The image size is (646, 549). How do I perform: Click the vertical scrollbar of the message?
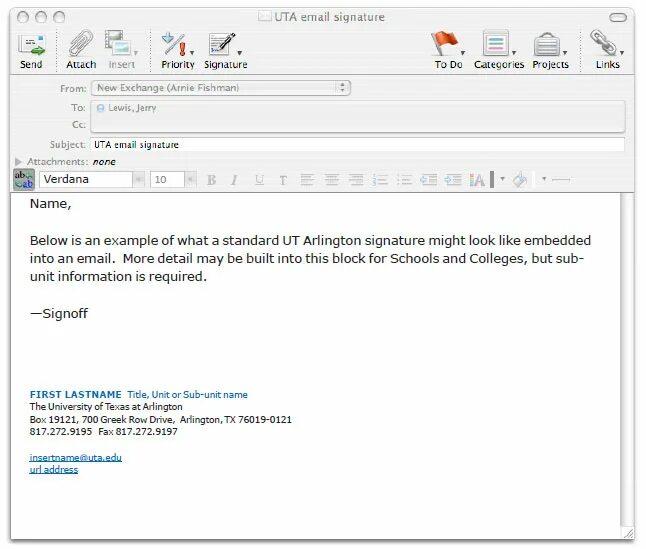(x=627, y=359)
